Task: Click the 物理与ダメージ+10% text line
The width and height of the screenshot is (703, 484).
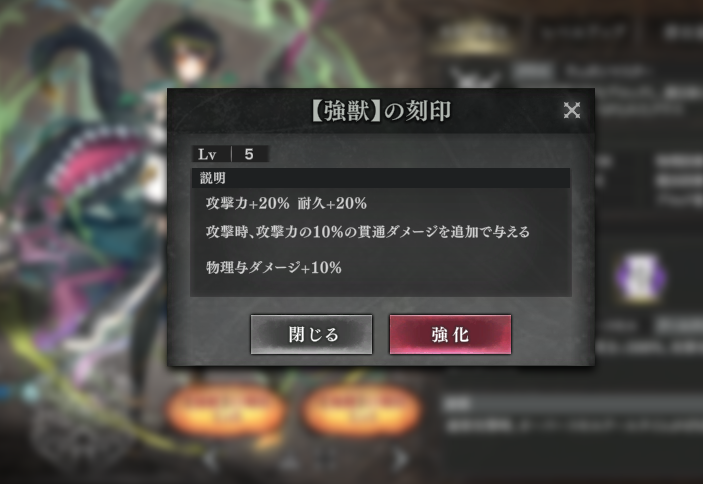Action: [x=273, y=268]
